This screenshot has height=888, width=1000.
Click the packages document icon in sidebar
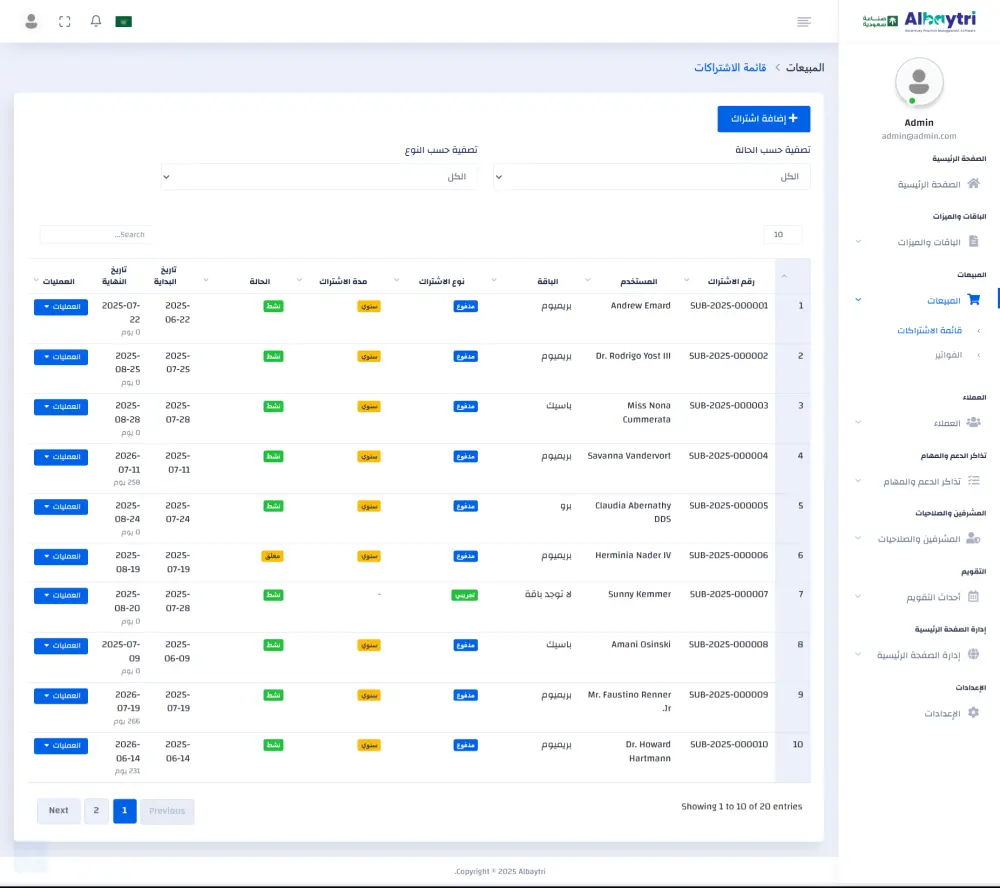click(x=973, y=241)
